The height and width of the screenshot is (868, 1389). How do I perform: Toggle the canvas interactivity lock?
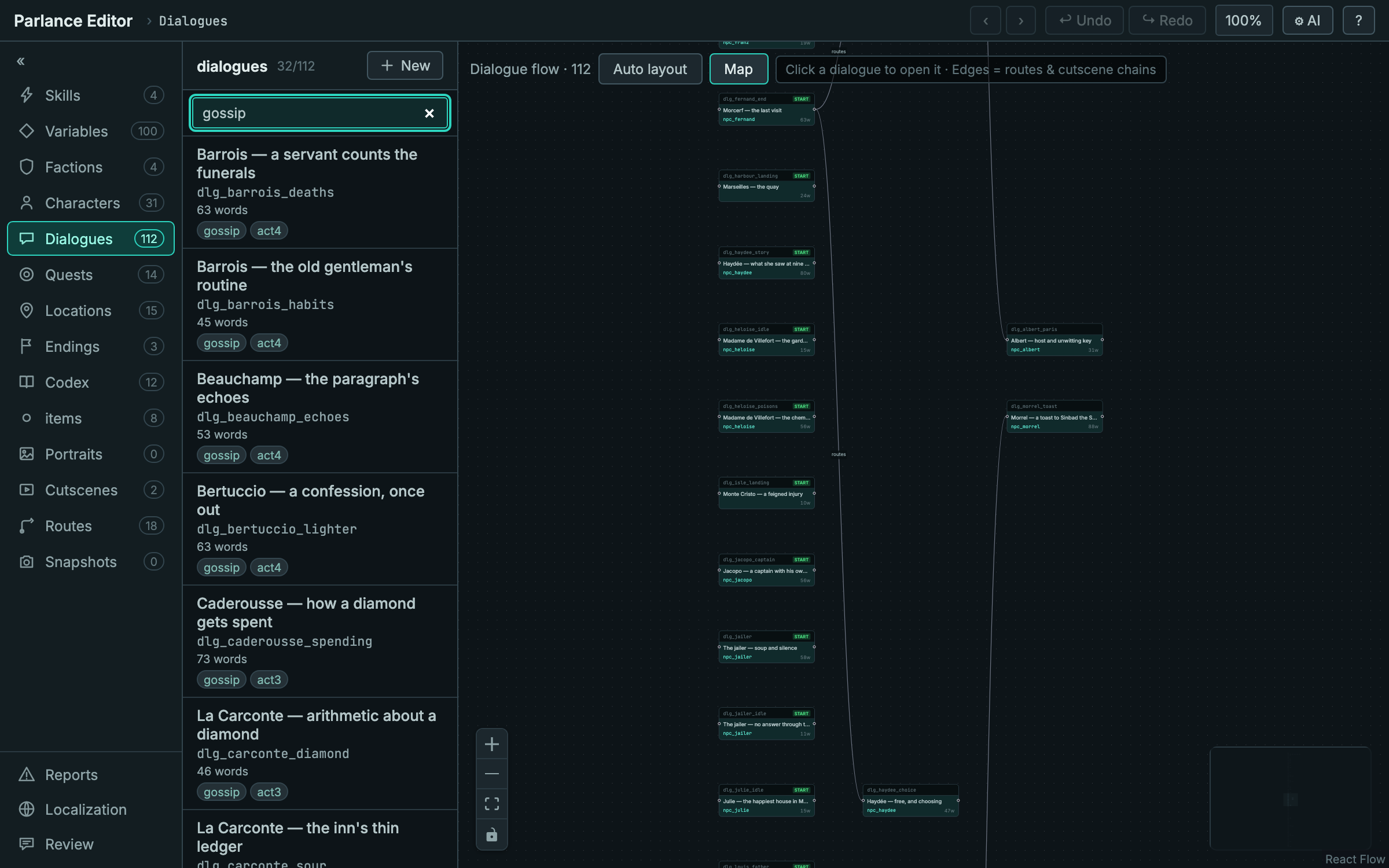click(492, 834)
